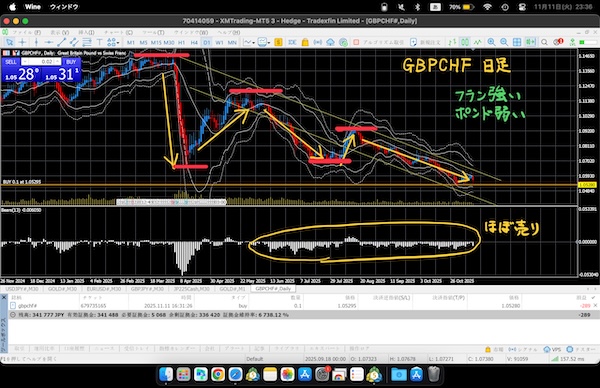The height and width of the screenshot is (388, 600).
Task: Open the Insert (I) menu
Action: (x=86, y=33)
